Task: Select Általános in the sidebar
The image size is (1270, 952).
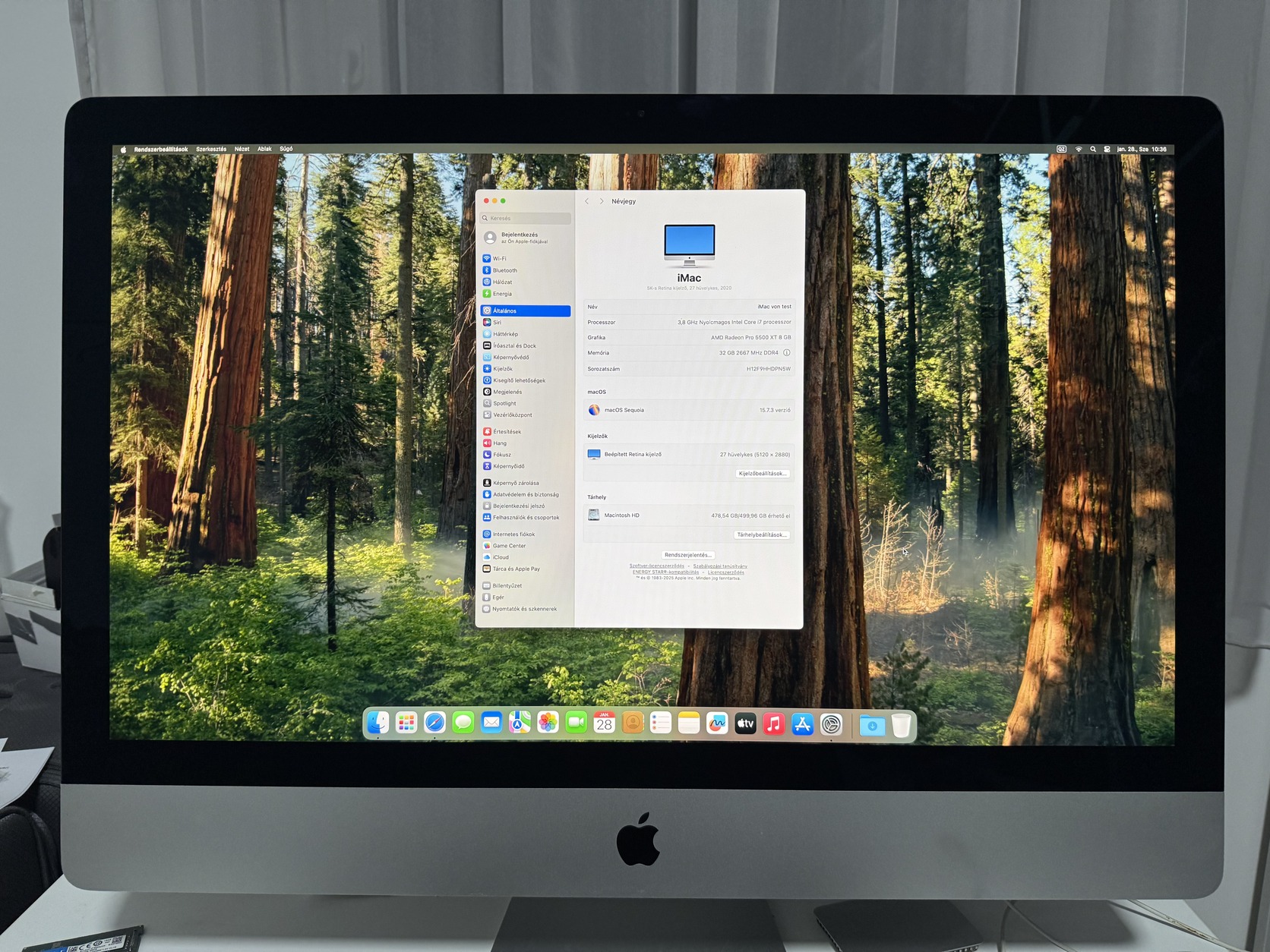Action: click(526, 311)
